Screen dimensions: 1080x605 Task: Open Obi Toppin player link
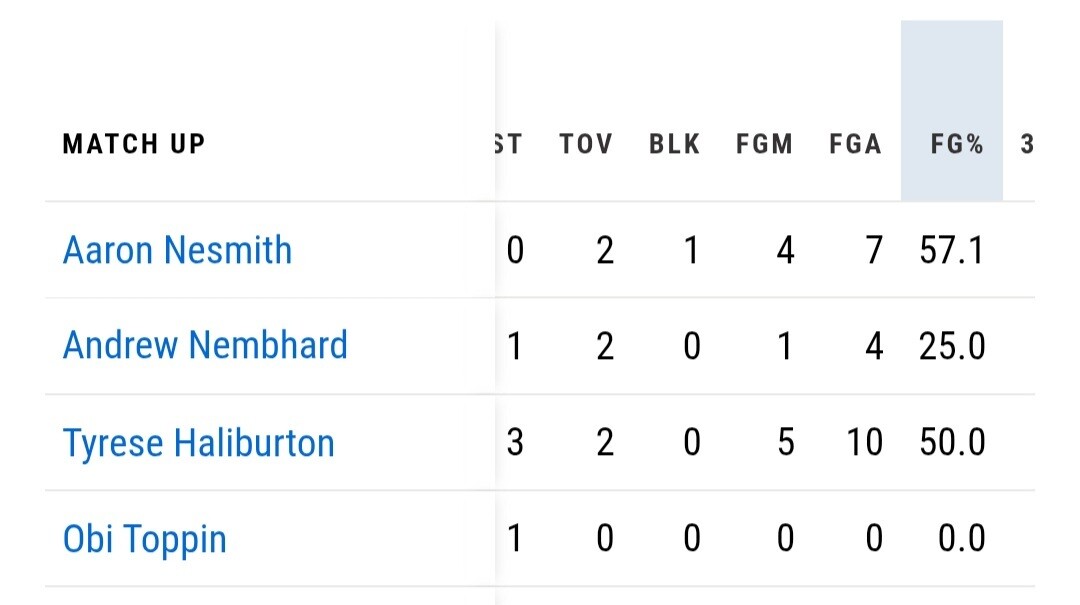tap(144, 539)
